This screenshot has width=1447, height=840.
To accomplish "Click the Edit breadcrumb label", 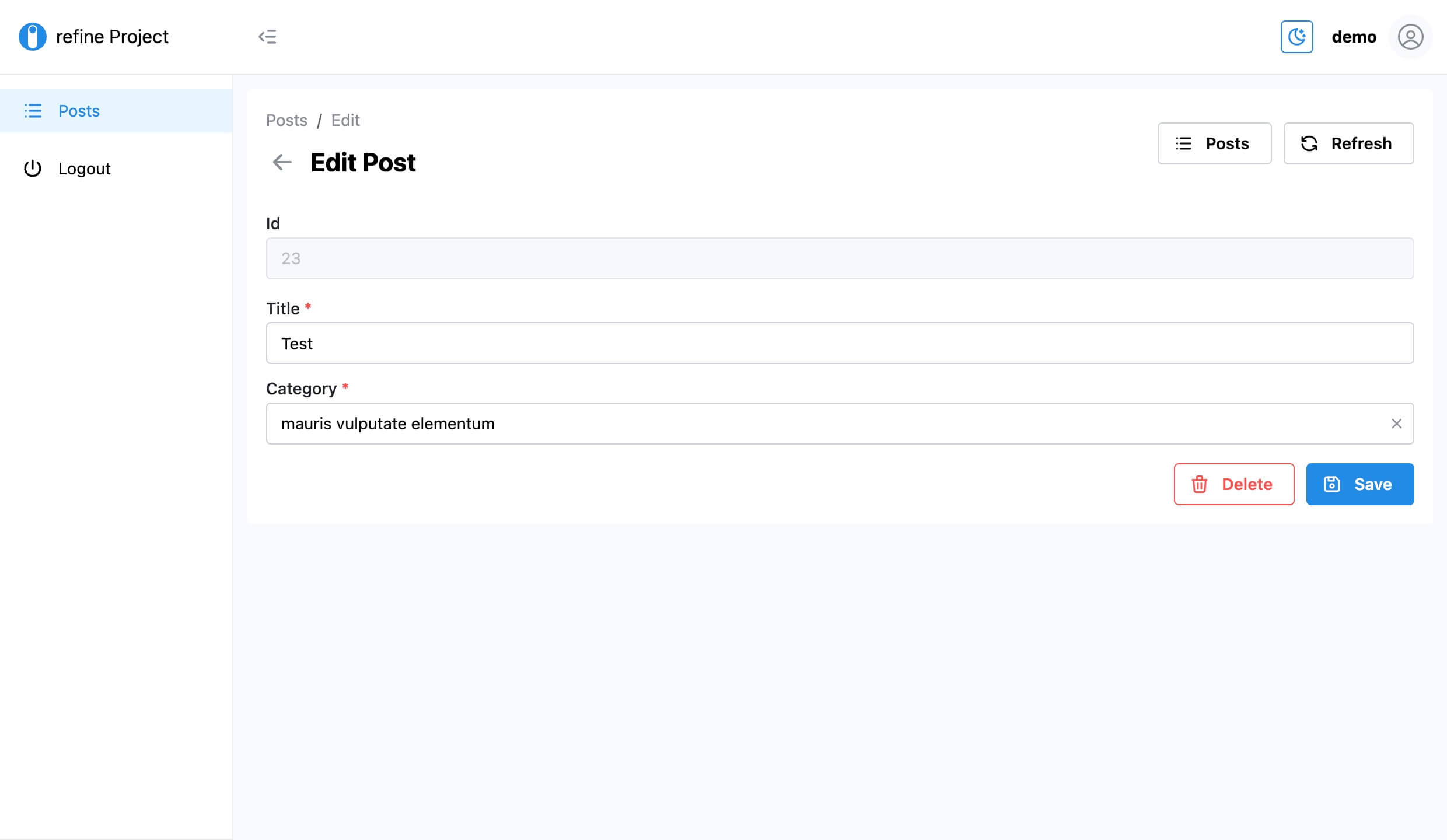I will [x=345, y=120].
